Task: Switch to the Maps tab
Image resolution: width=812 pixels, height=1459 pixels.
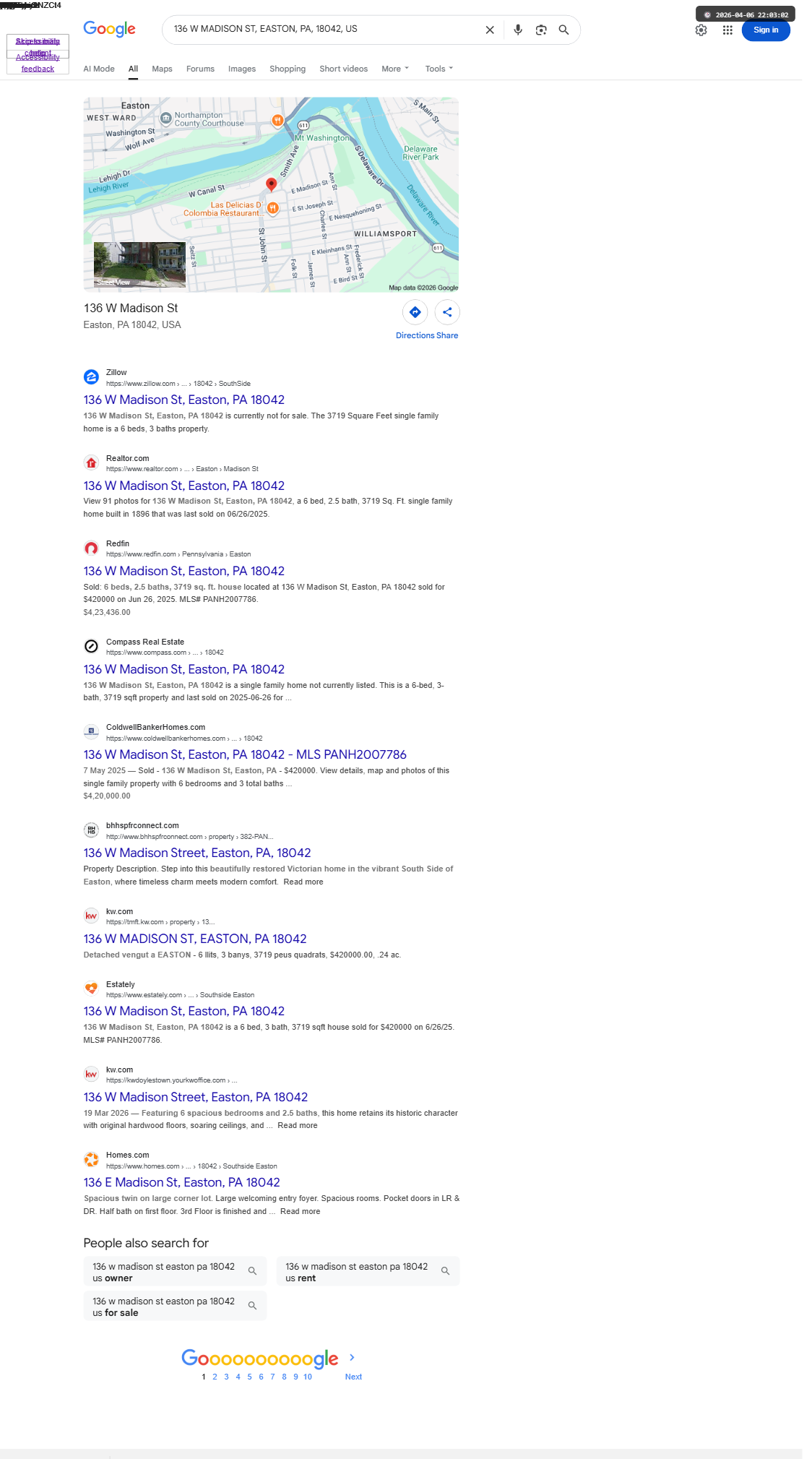Action: point(162,69)
